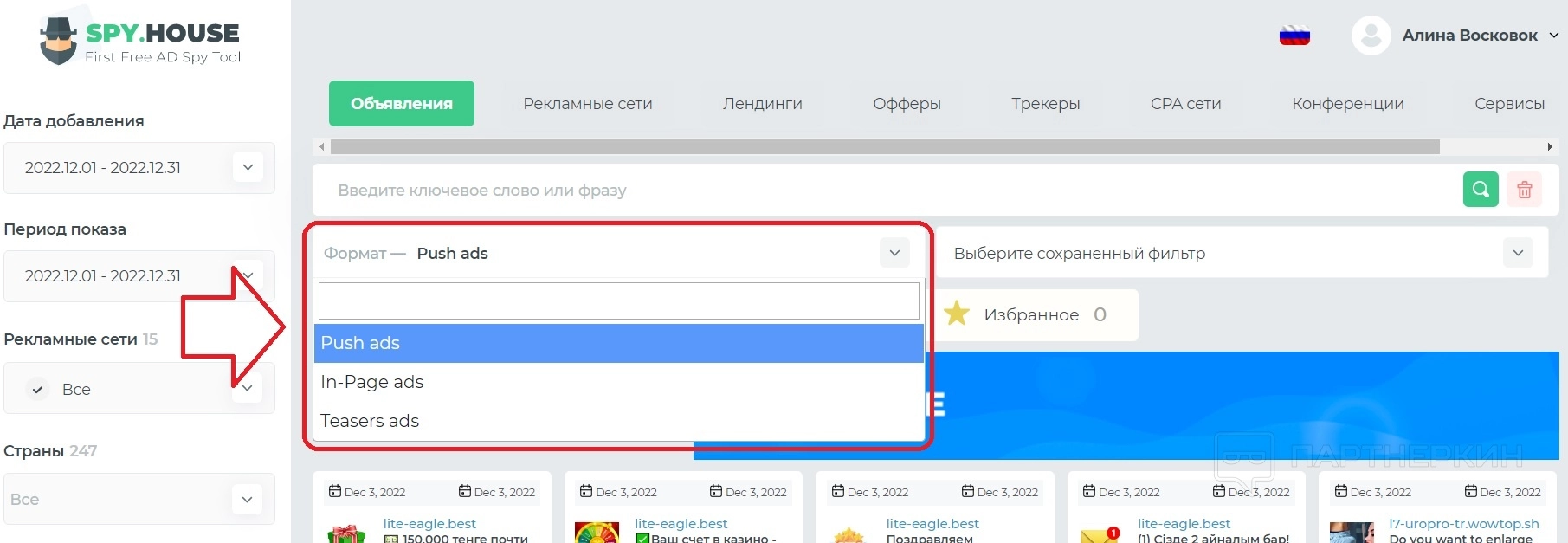Collapse the Формат Push ads dropdown
Viewport: 1568px width, 543px height.
coord(894,253)
